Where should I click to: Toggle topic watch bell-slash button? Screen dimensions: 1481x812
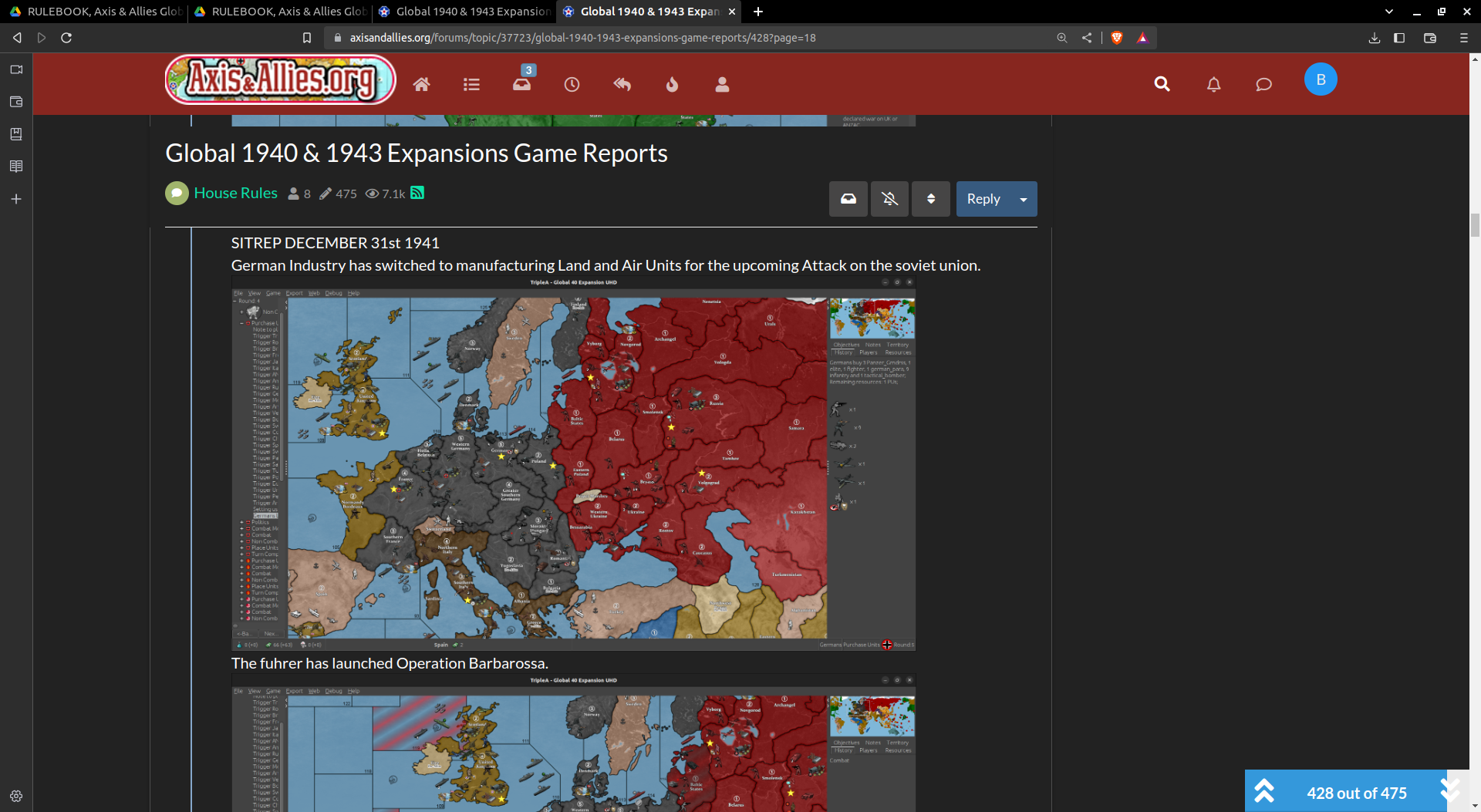[889, 199]
